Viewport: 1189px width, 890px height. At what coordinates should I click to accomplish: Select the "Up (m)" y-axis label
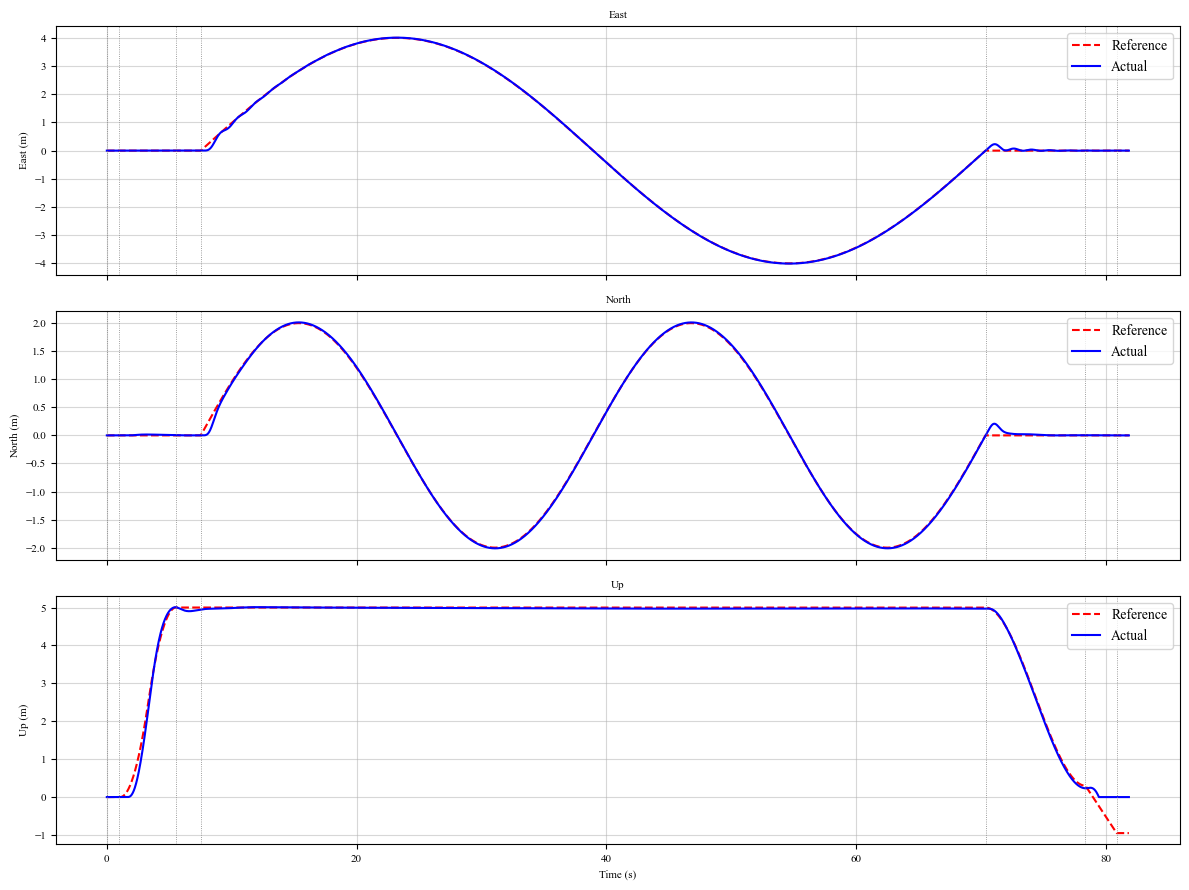click(23, 720)
